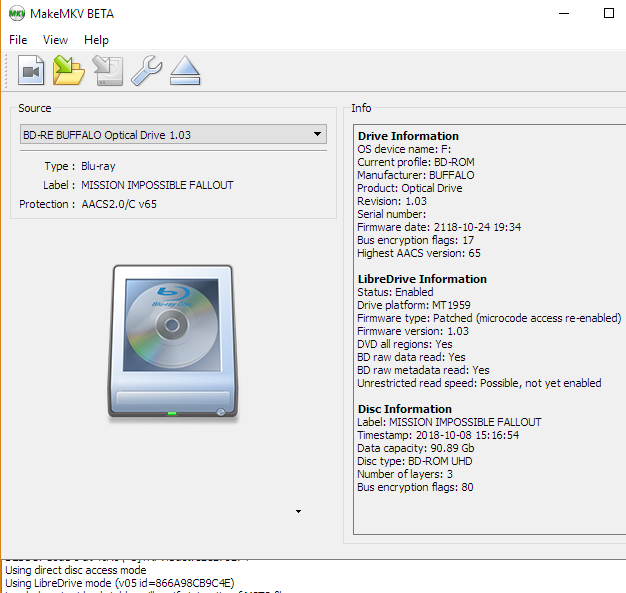The width and height of the screenshot is (626, 593).
Task: Click the 'Manufacturer: BUFFALO' line
Action: 416,175
